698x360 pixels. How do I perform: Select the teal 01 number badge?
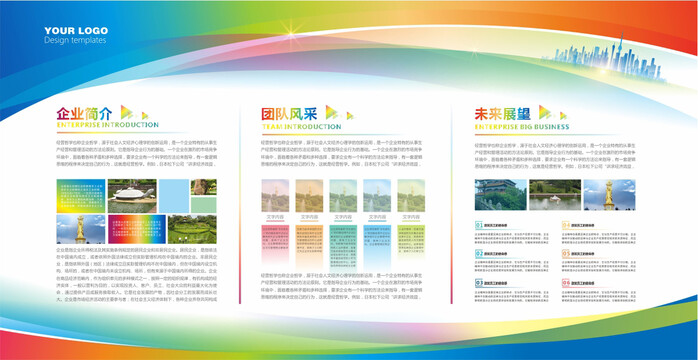(479, 225)
